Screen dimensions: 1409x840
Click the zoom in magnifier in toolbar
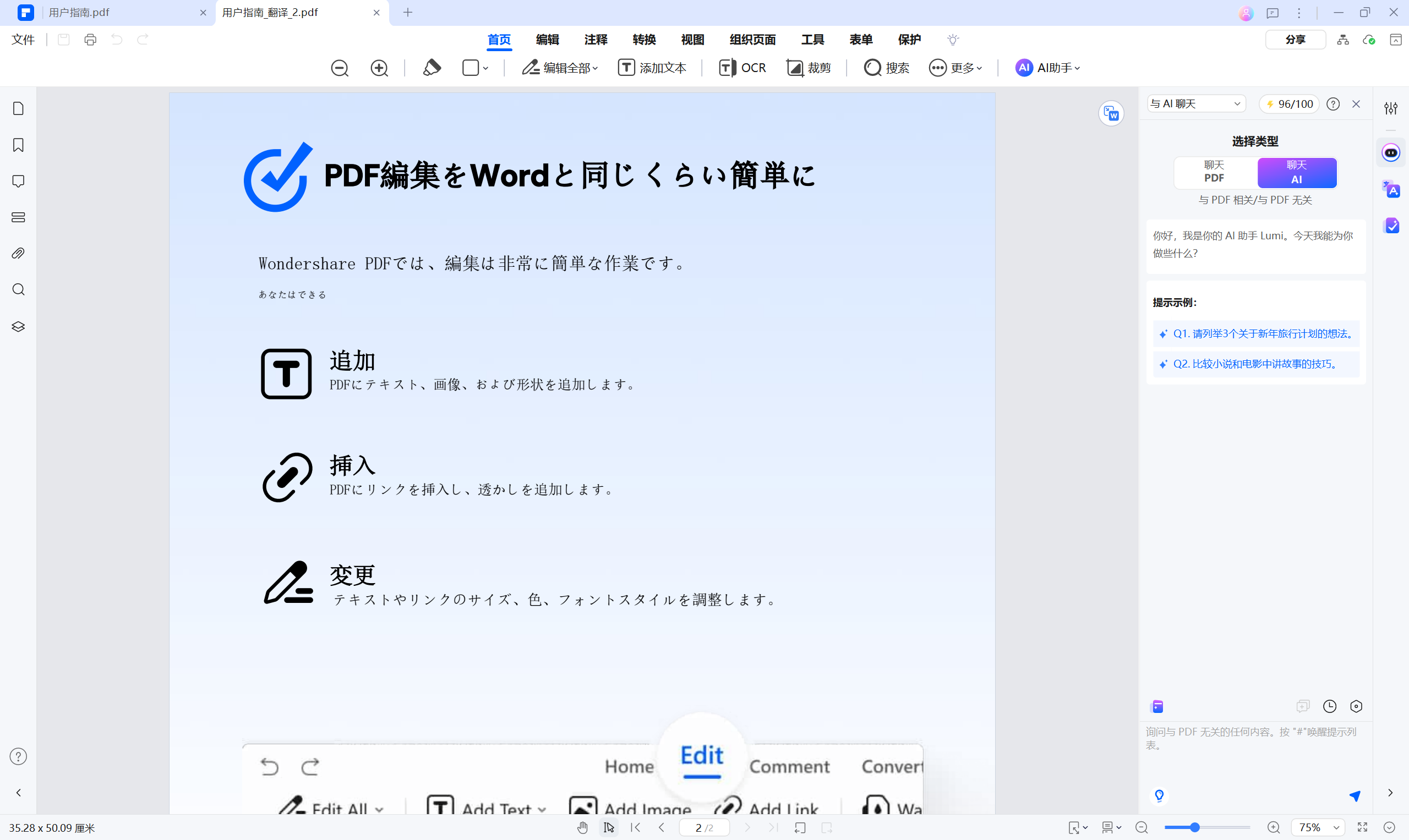pos(379,68)
